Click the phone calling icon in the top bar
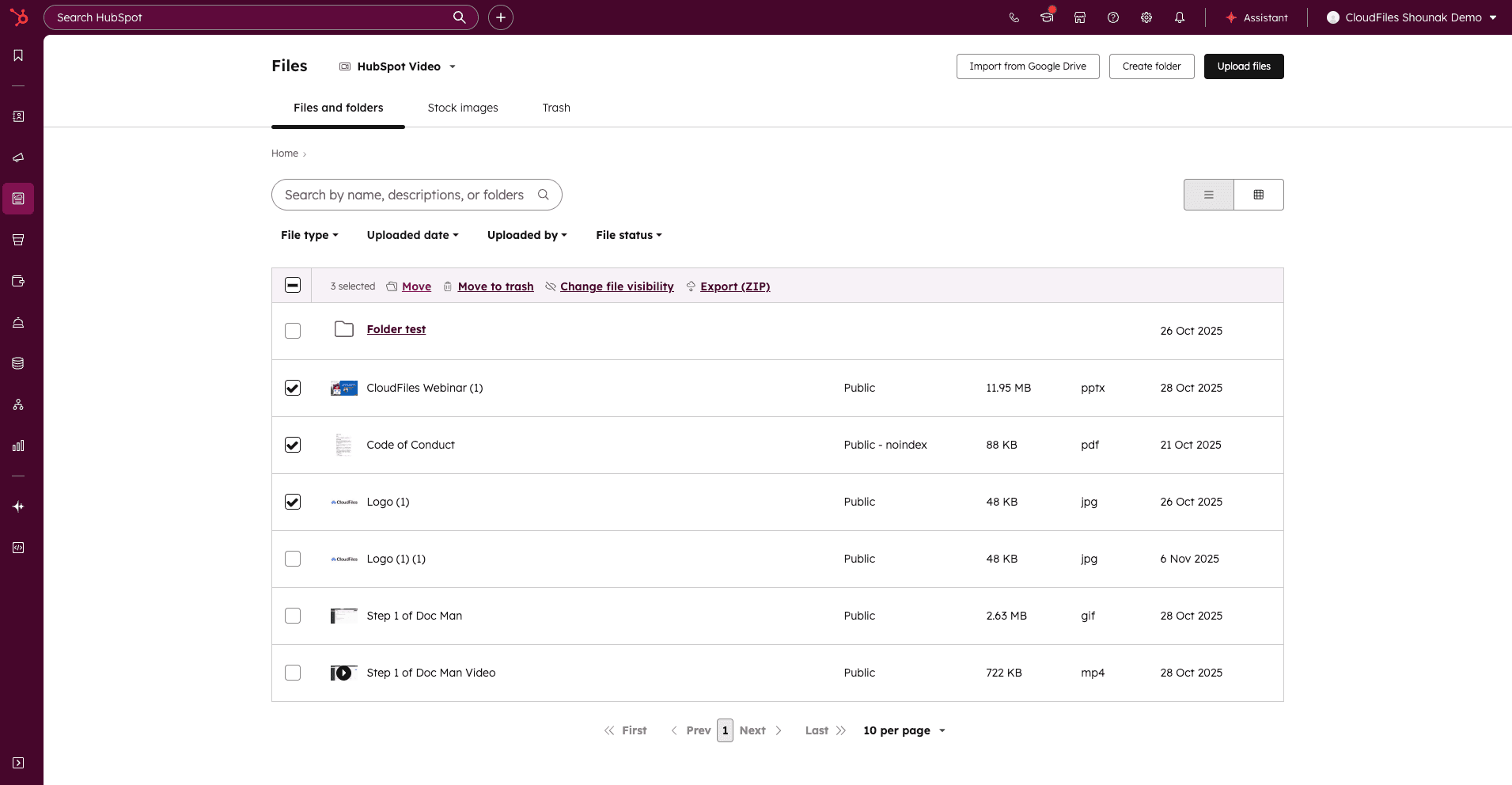The image size is (1512, 785). point(1014,17)
